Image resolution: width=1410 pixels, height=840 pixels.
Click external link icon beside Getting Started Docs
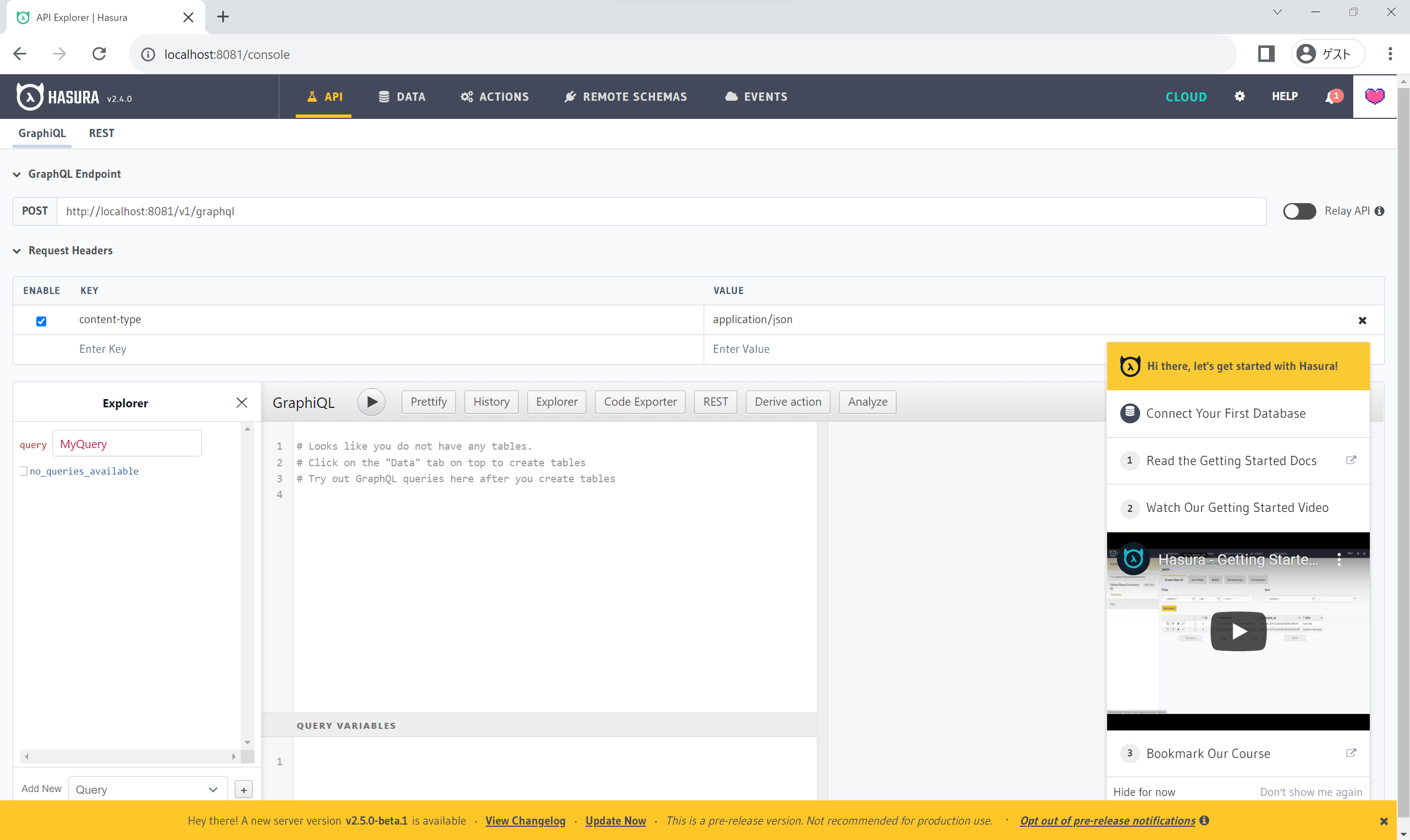pos(1351,460)
